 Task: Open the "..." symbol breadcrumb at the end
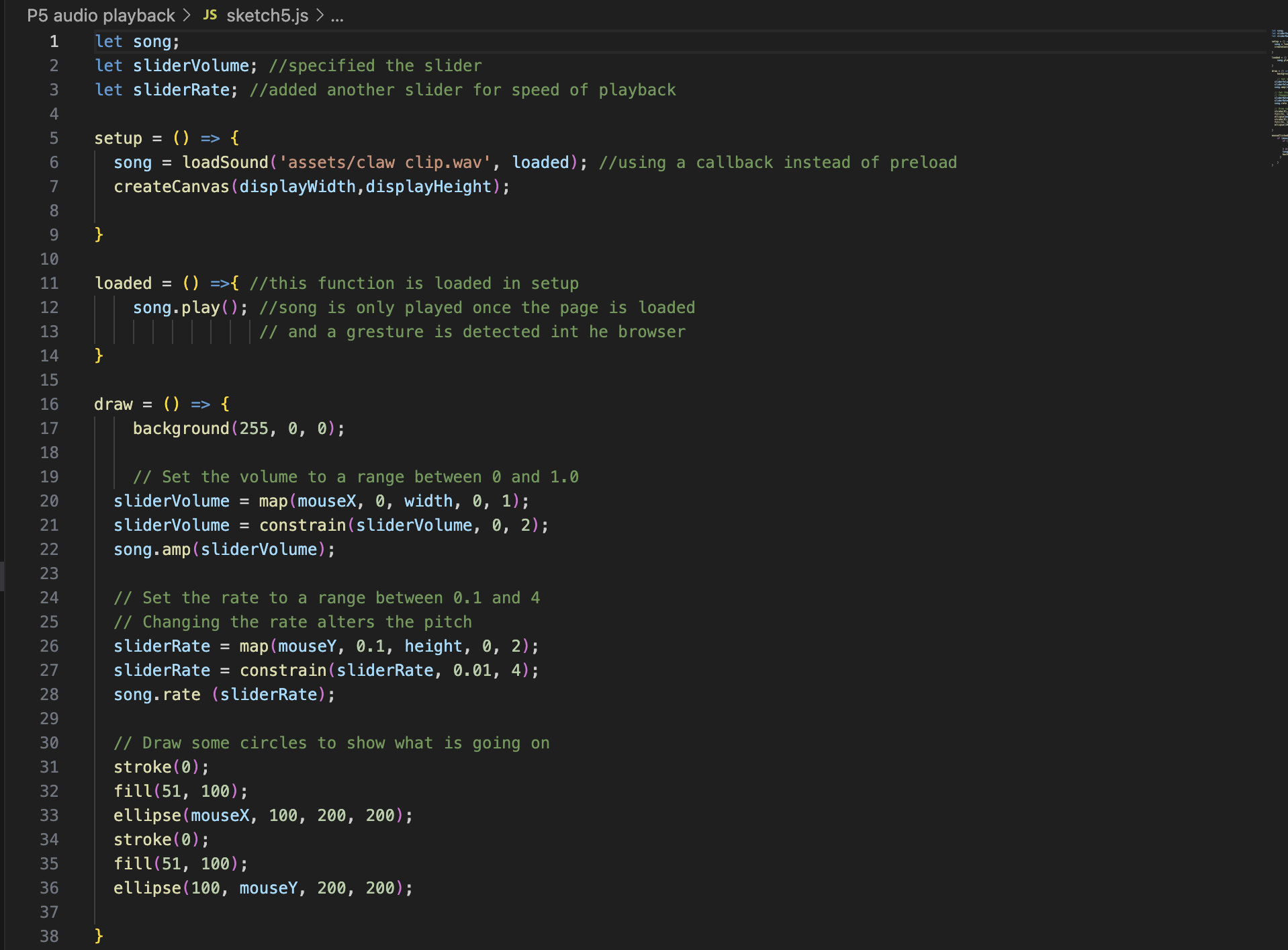coord(338,16)
